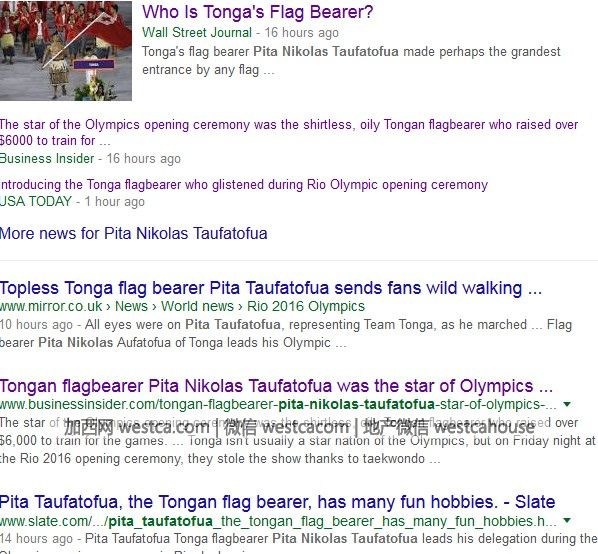Viewport: 598px width, 554px height.
Task: Select the Business Insider source label
Action: click(x=47, y=159)
